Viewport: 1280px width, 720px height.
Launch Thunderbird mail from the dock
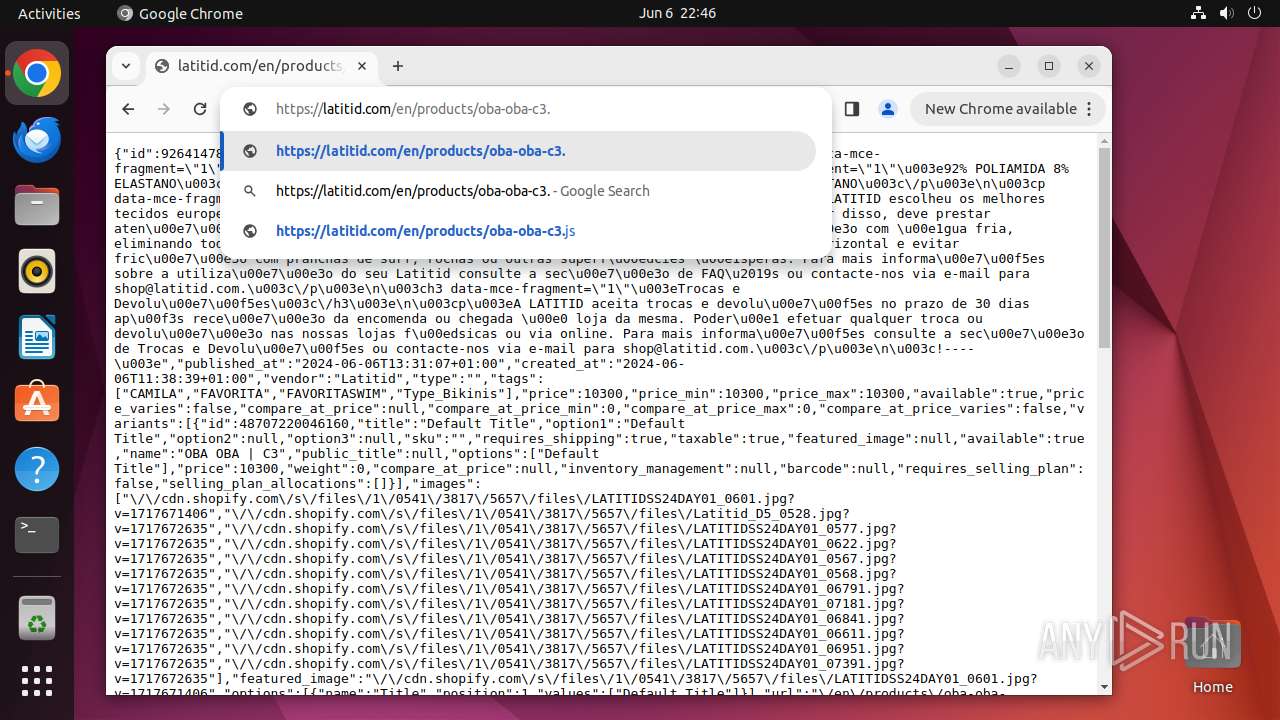point(37,139)
